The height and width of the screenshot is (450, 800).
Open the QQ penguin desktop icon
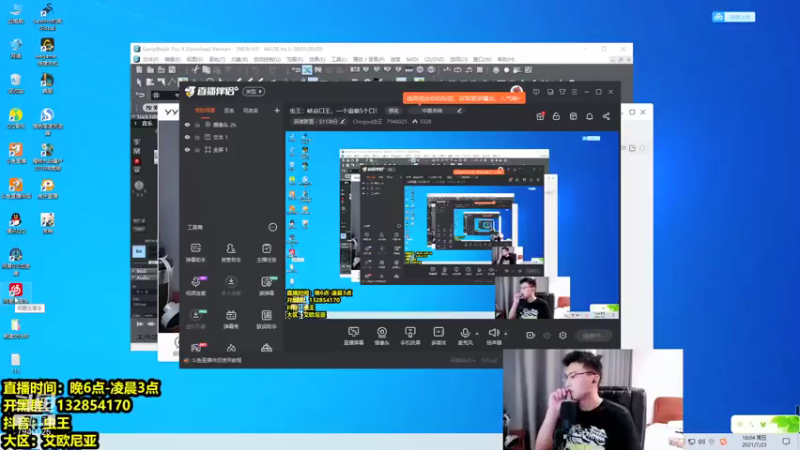tap(16, 223)
